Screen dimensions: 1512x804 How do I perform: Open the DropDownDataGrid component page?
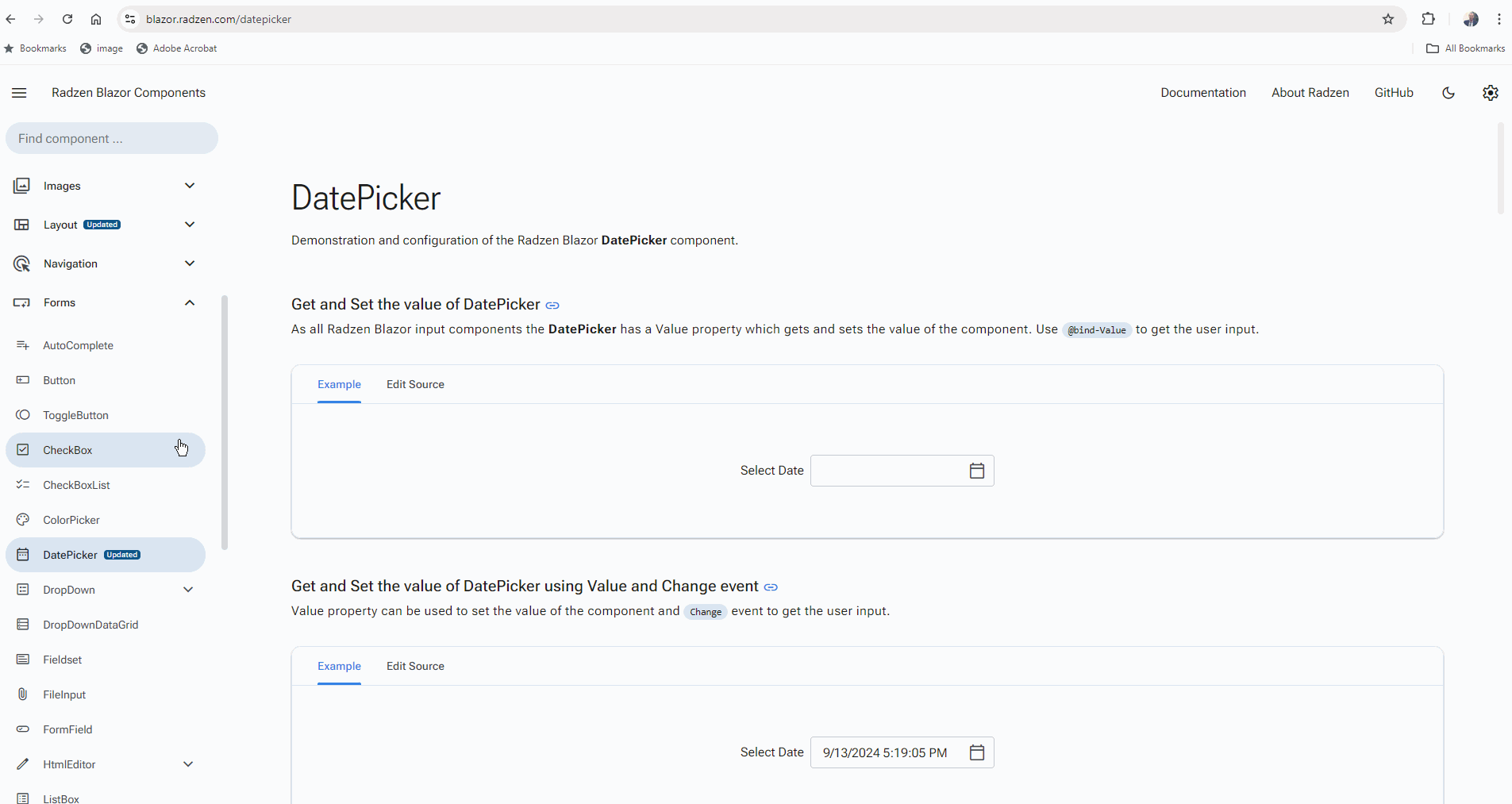tap(106, 625)
